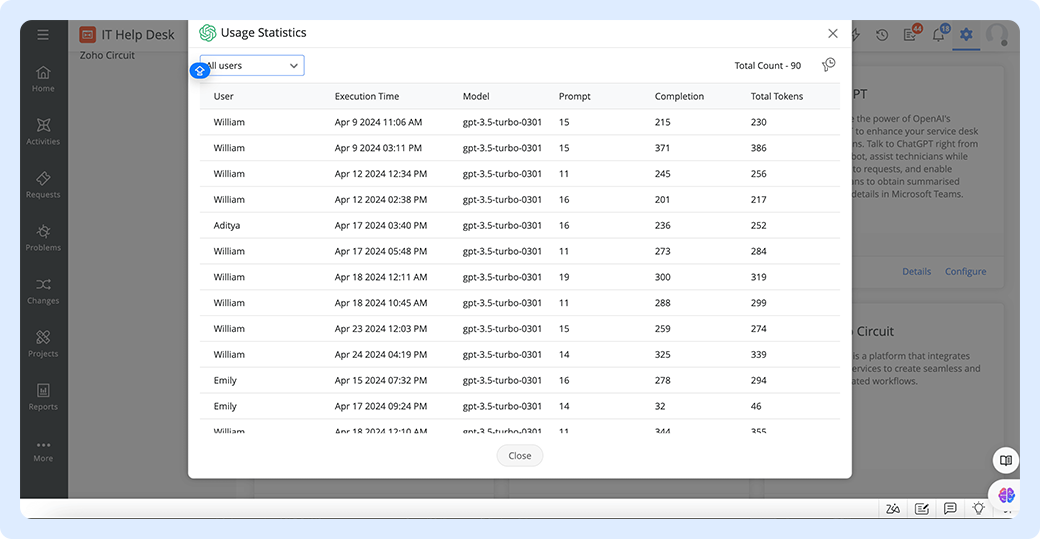Click the admin settings gear icon
Screen dimensions: 1040x539
pos(966,35)
